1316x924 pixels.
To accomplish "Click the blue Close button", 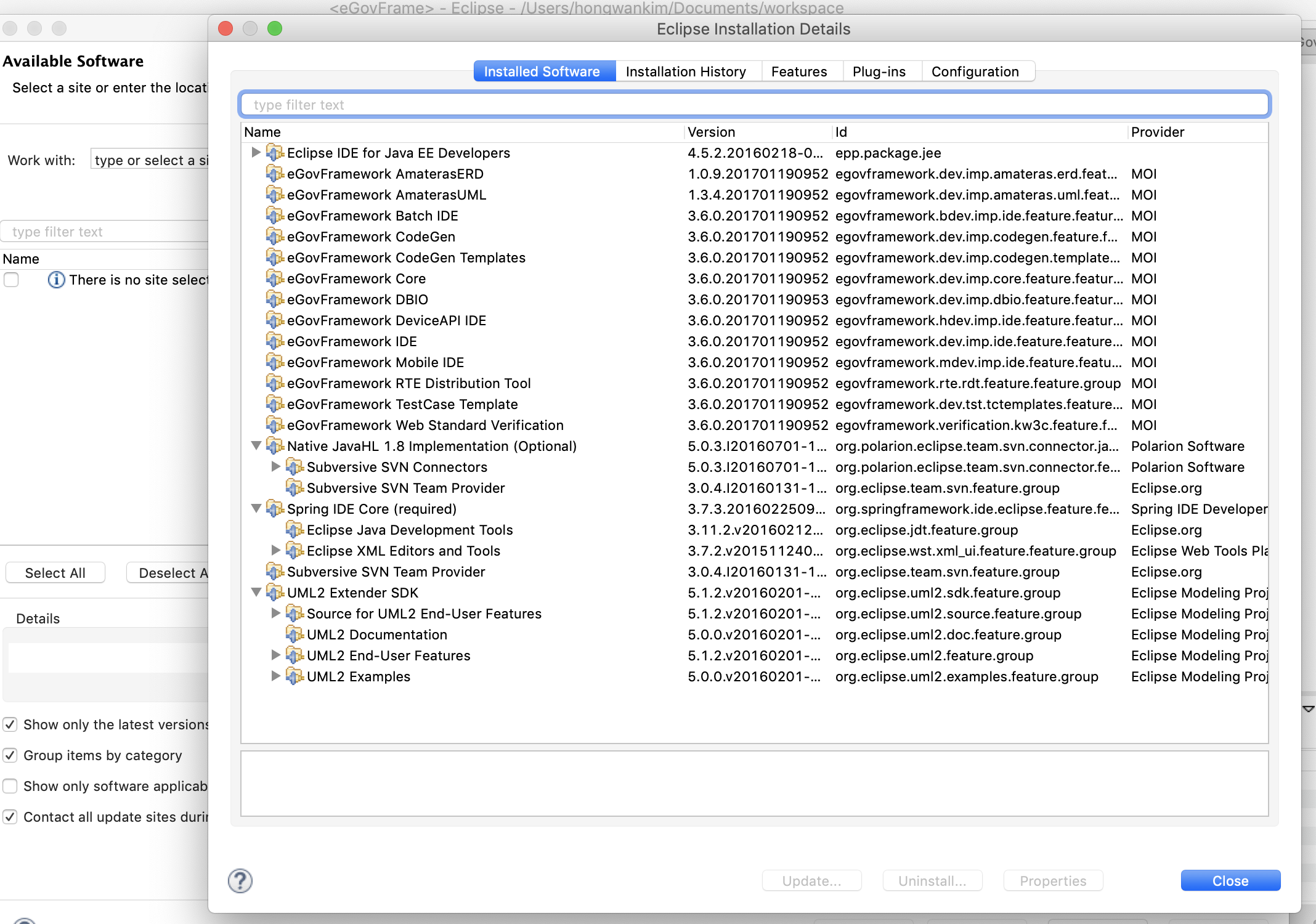I will pos(1230,880).
